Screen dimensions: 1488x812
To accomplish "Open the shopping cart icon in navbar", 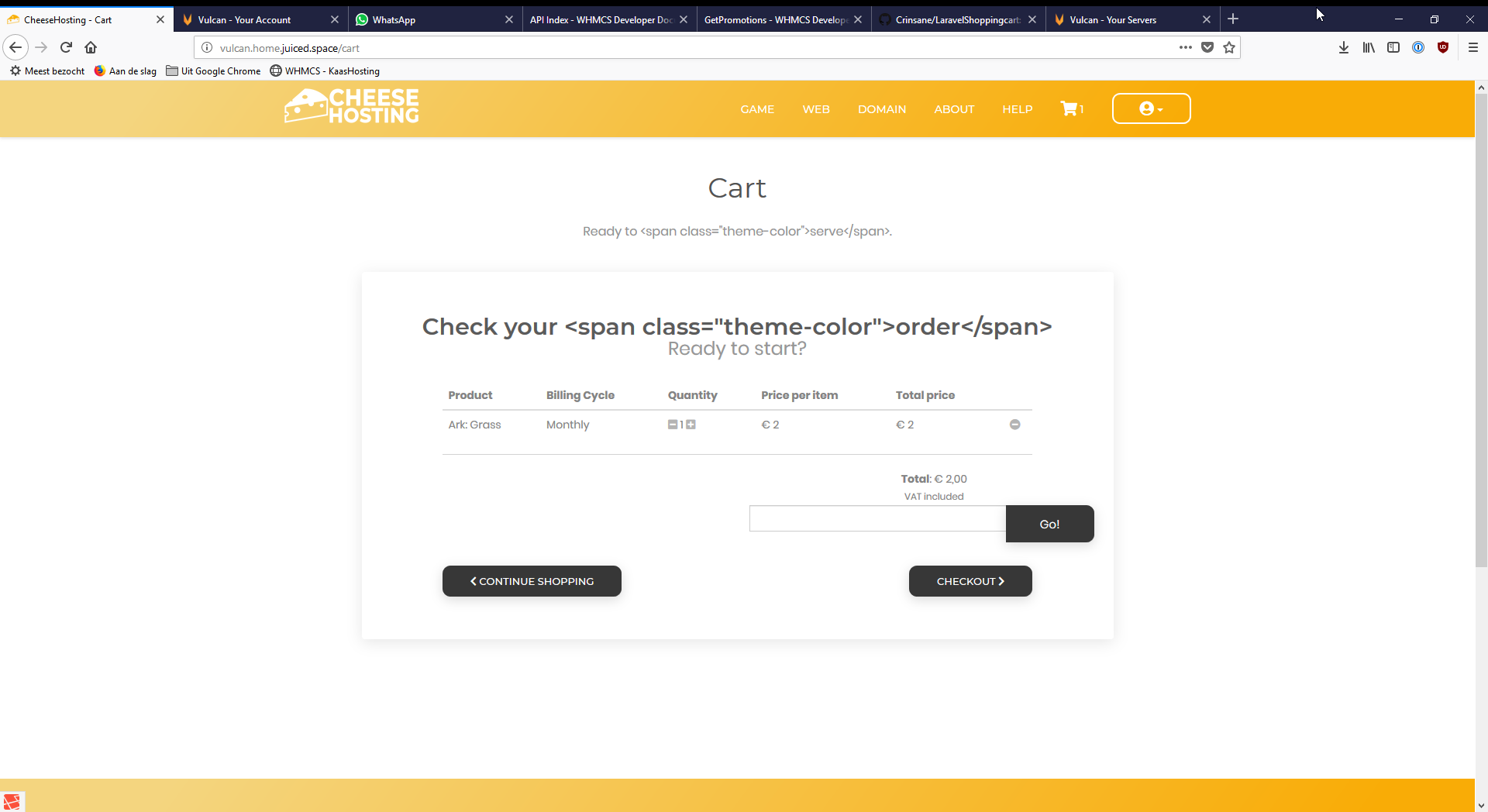I will click(x=1071, y=109).
